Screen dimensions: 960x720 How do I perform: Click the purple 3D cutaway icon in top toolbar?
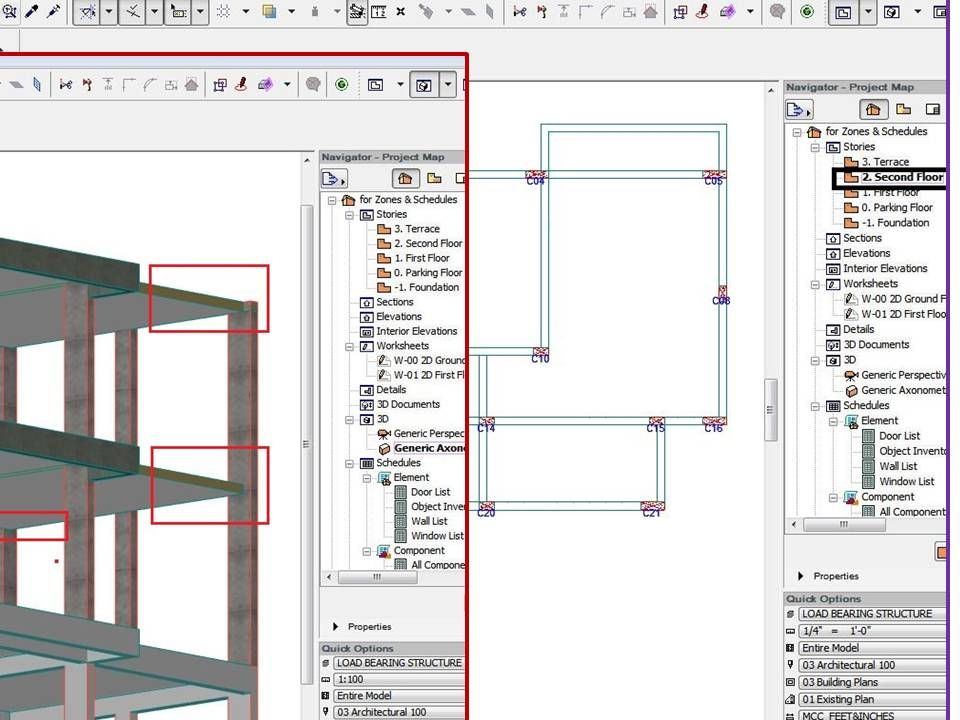727,12
